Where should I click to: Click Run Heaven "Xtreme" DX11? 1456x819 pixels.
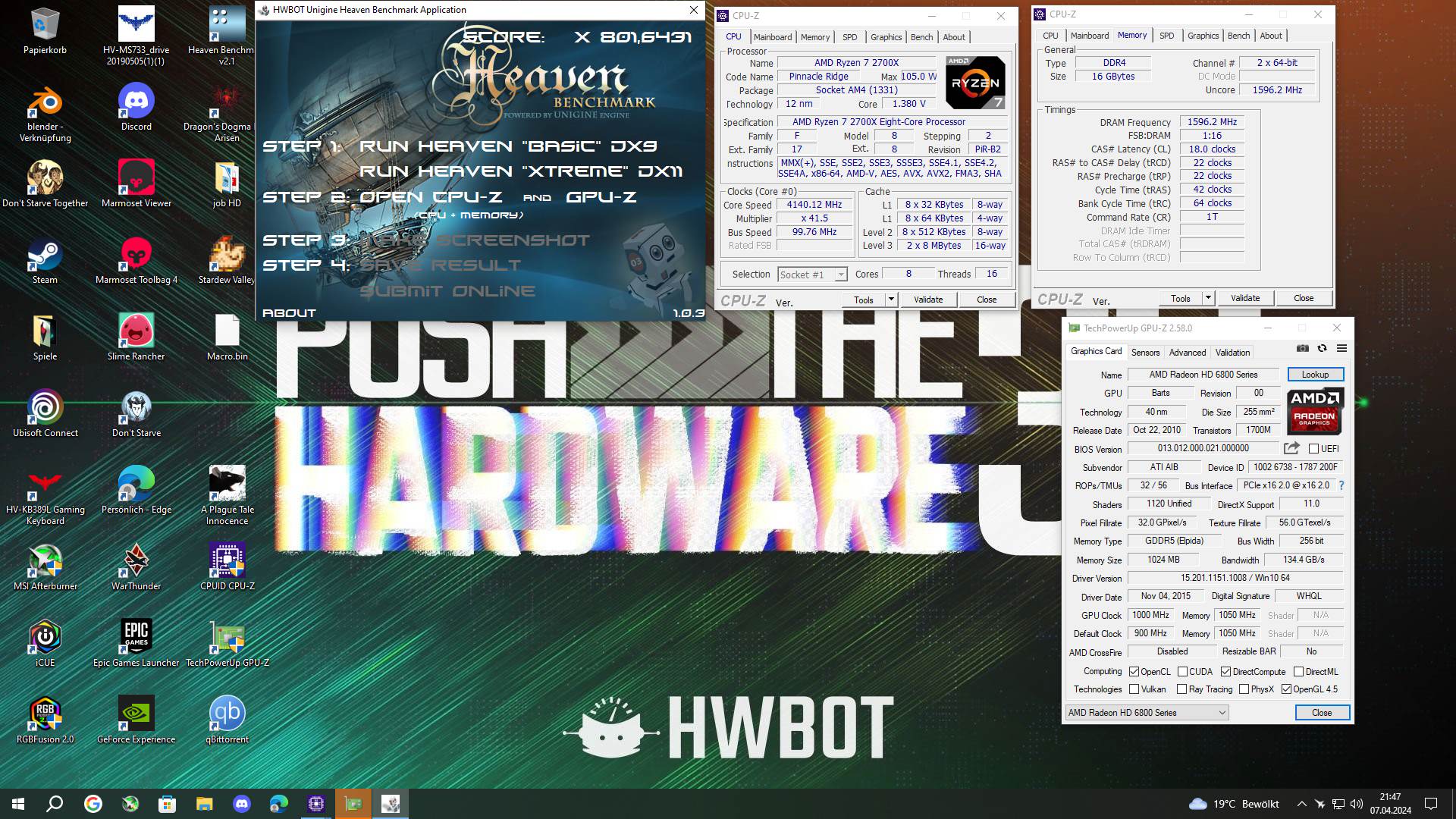521,171
